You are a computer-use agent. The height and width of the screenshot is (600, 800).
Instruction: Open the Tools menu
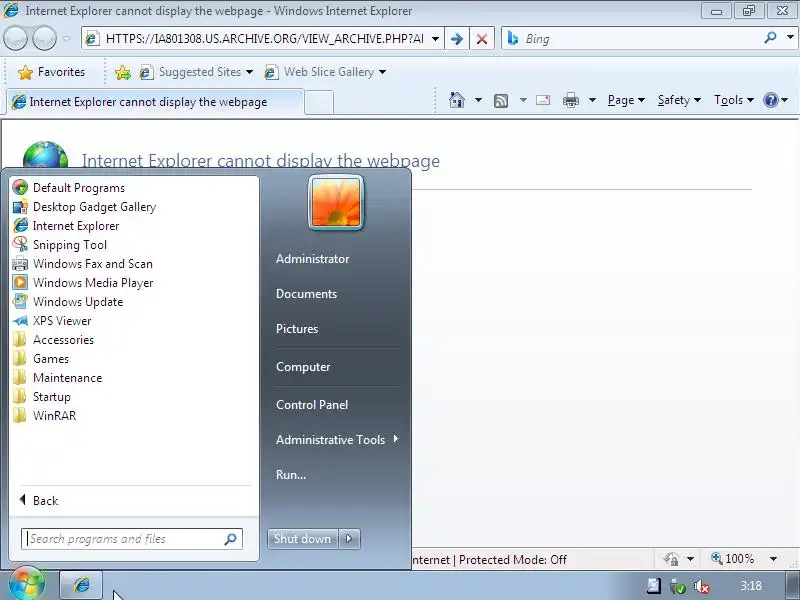(x=734, y=100)
